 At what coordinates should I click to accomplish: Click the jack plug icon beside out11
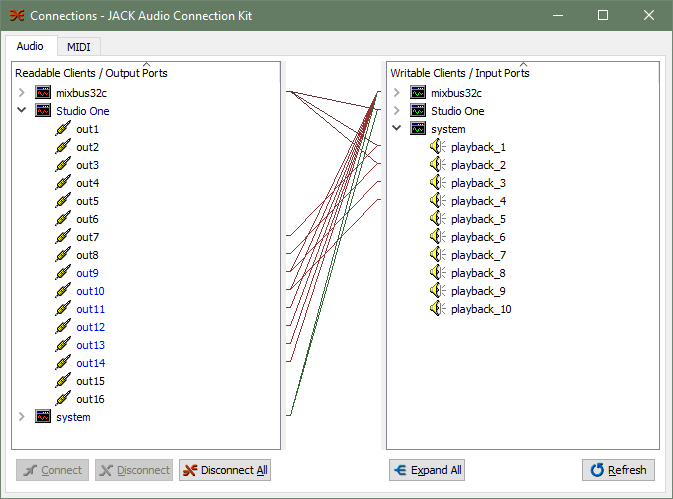tap(63, 309)
